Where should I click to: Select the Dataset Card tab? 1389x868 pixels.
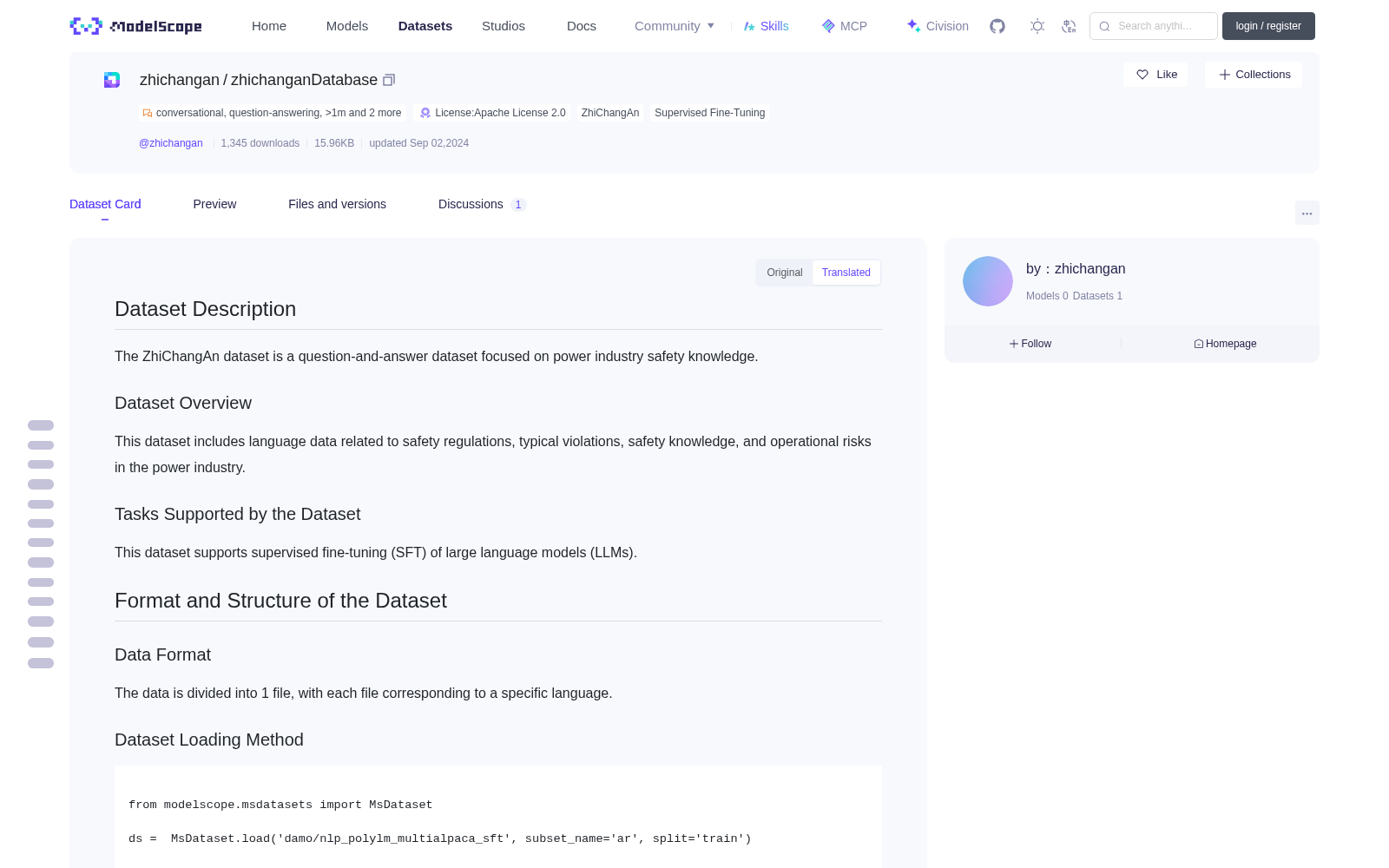[105, 204]
